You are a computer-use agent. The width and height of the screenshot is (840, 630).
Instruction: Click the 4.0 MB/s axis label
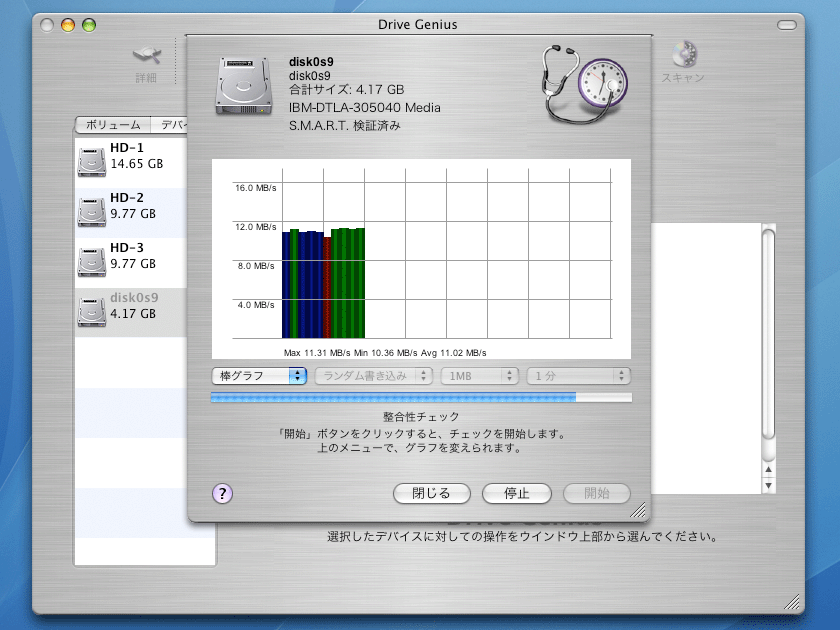[x=256, y=305]
